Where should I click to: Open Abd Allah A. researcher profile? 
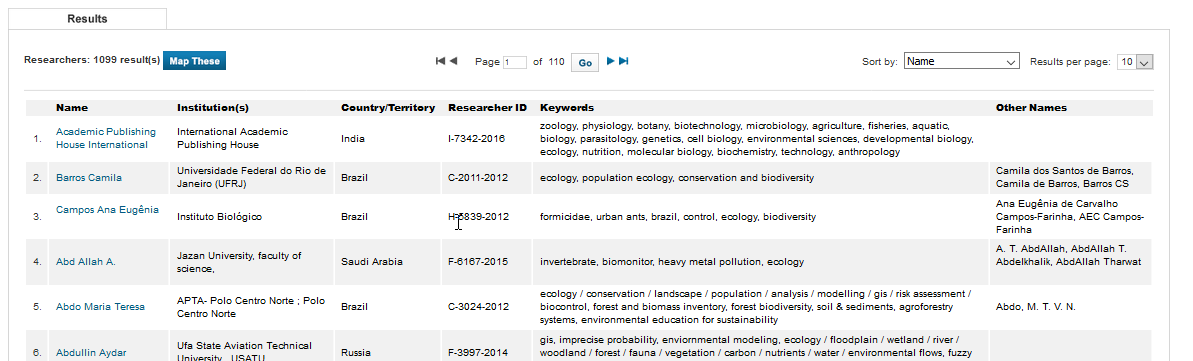point(86,261)
